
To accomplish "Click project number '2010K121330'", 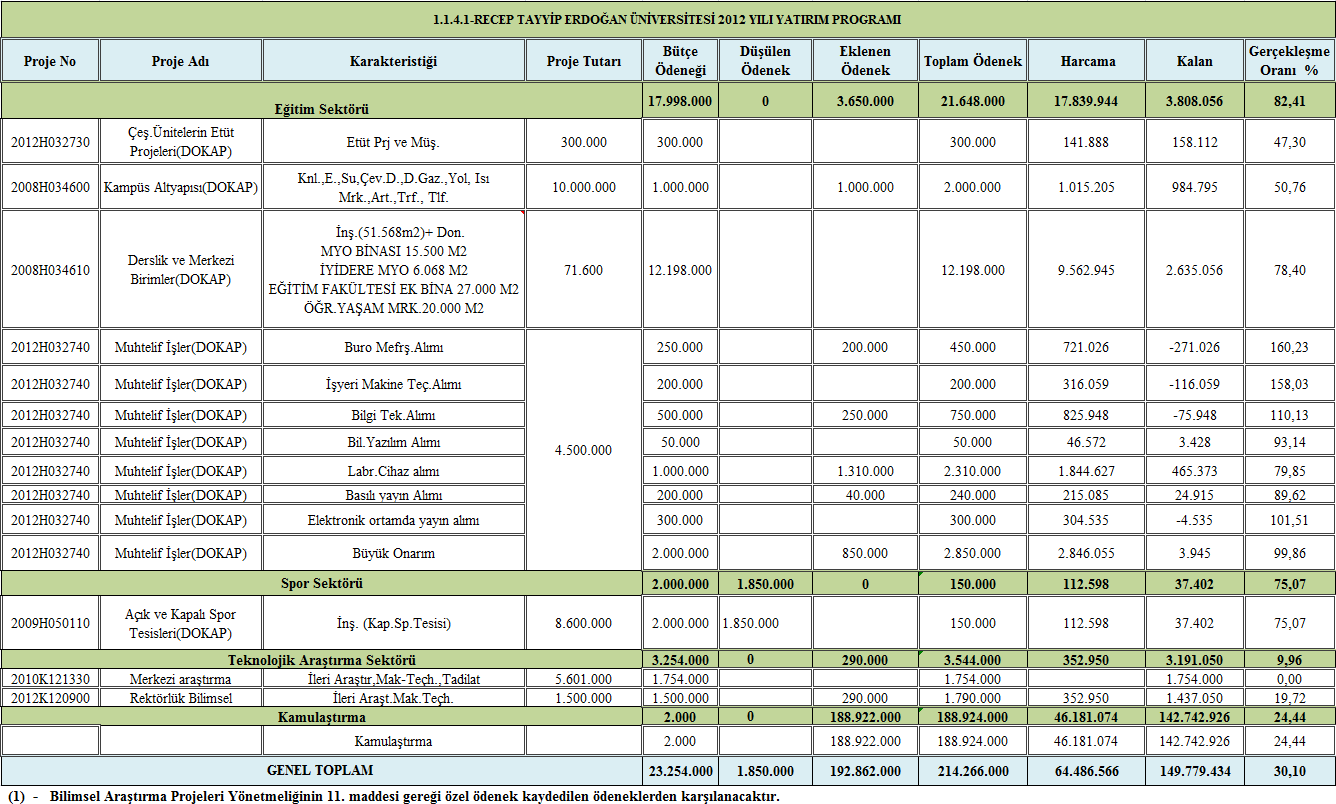I will point(50,679).
